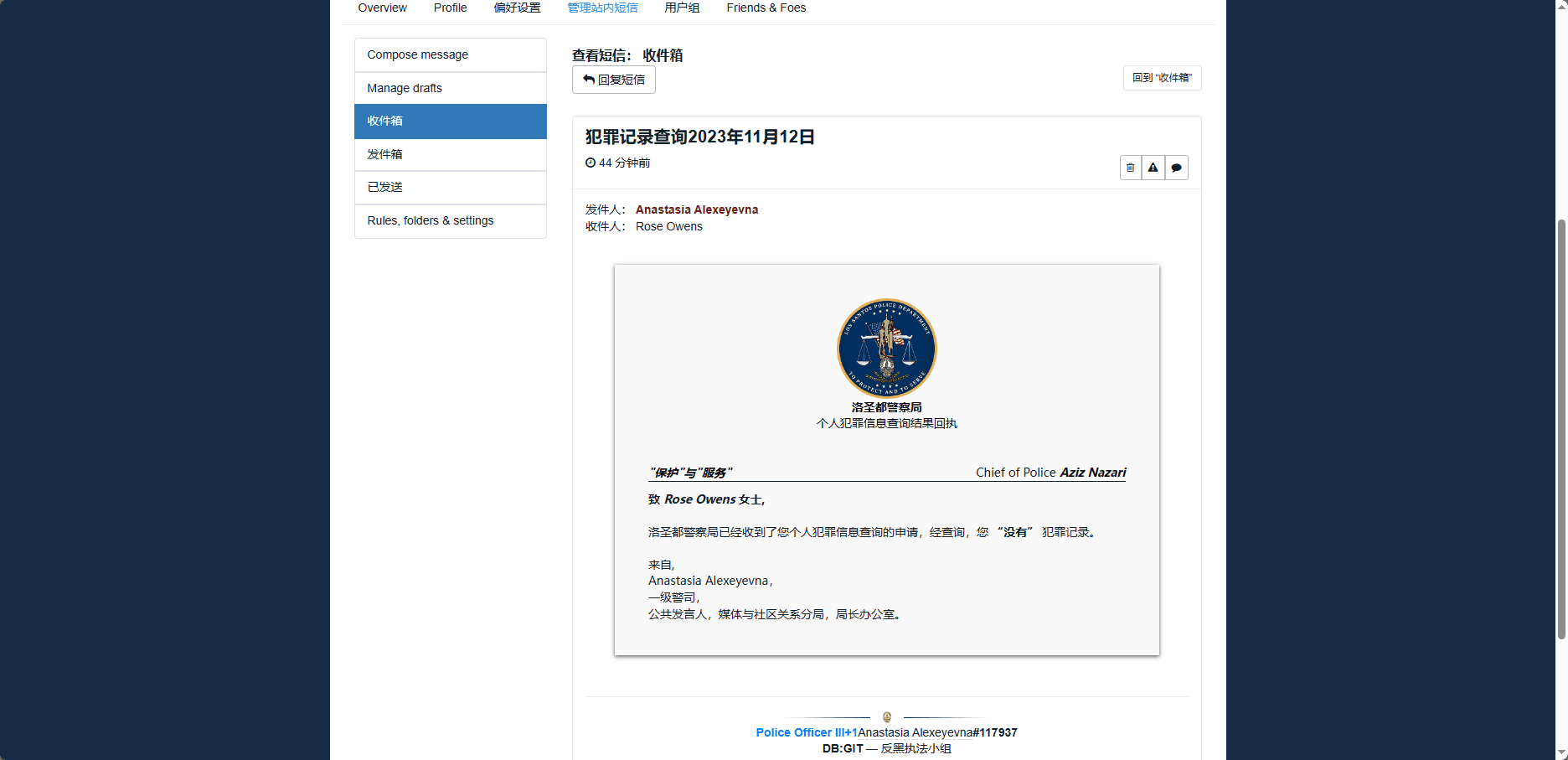
Task: Click the page vertical scrollbar thumb
Action: tap(1560, 429)
